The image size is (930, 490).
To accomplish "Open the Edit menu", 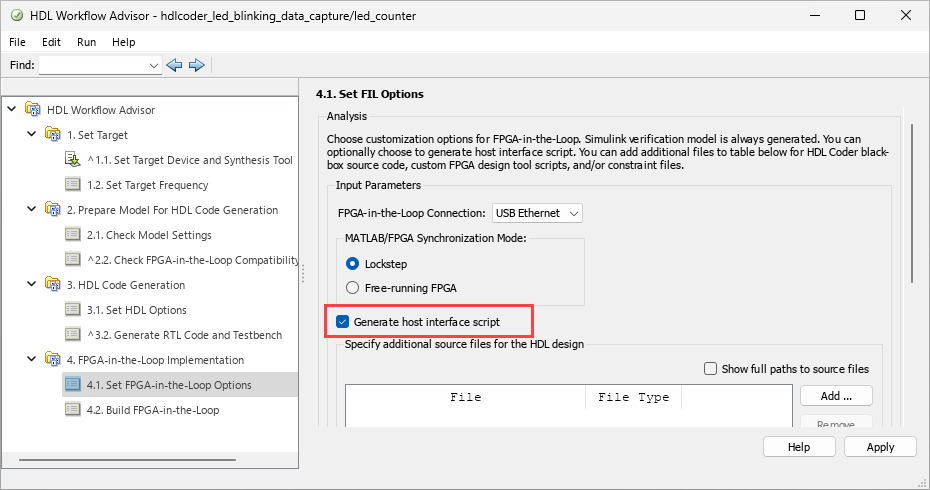I will [51, 42].
